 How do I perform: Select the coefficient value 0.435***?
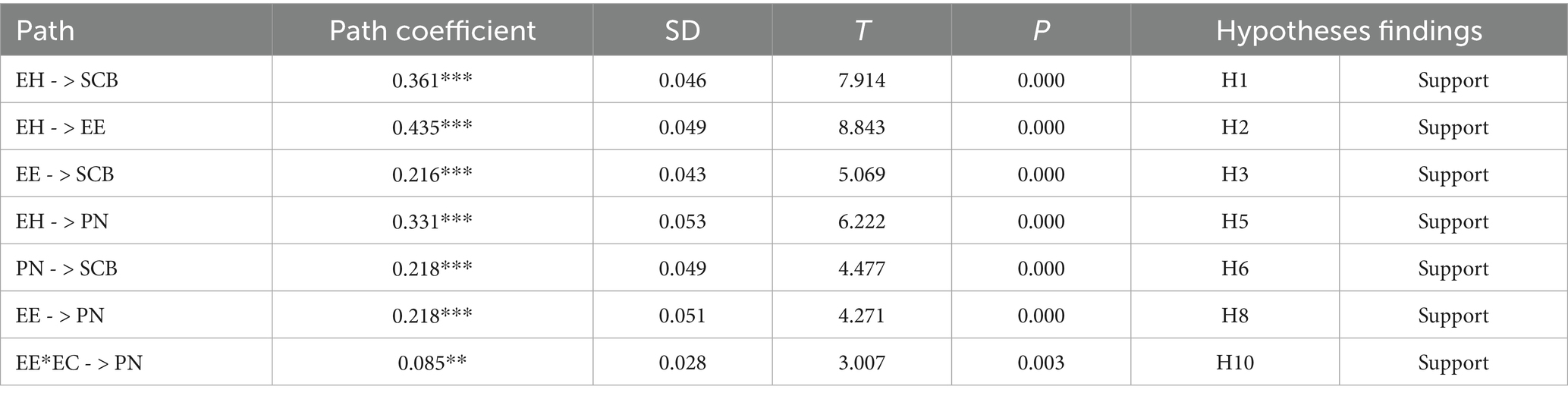432,127
